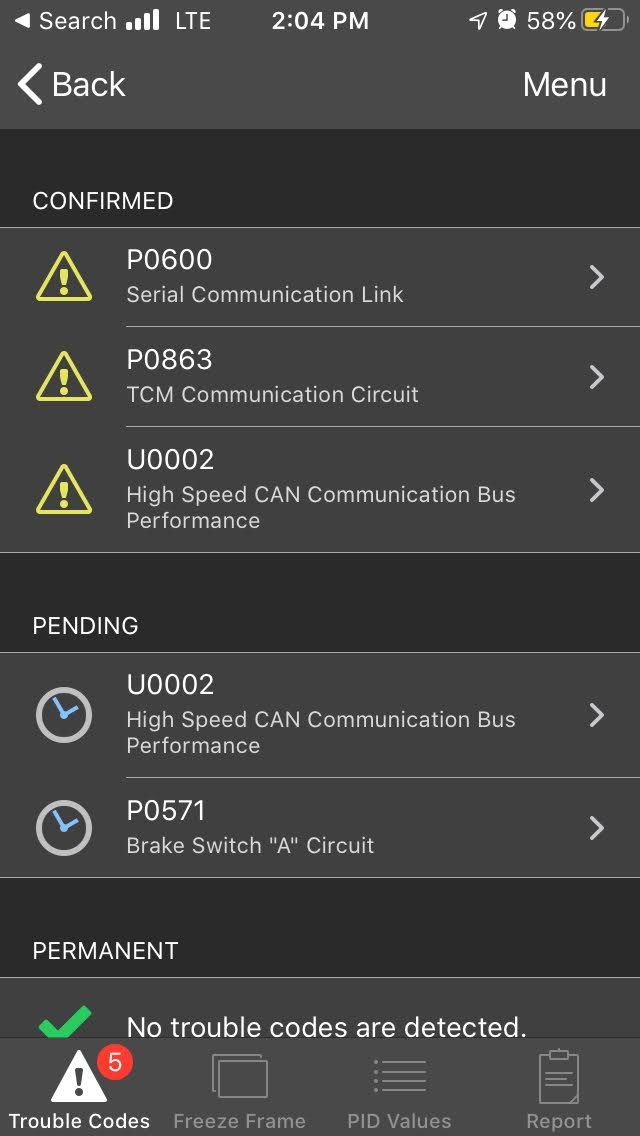
Task: Tap the yellow warning icon beside confirmed U0002
Action: point(64,490)
